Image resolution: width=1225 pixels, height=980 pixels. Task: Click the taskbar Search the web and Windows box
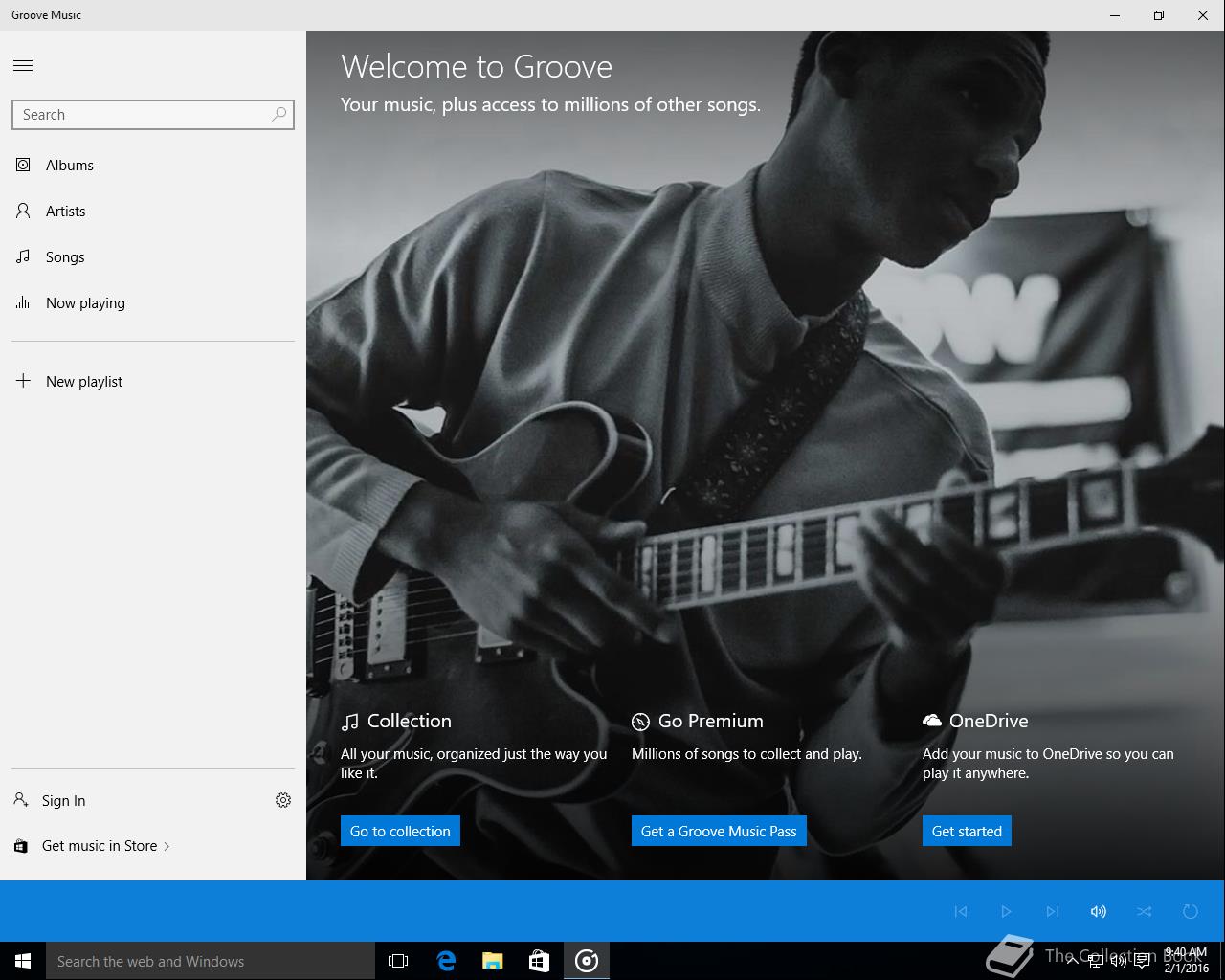coord(211,961)
